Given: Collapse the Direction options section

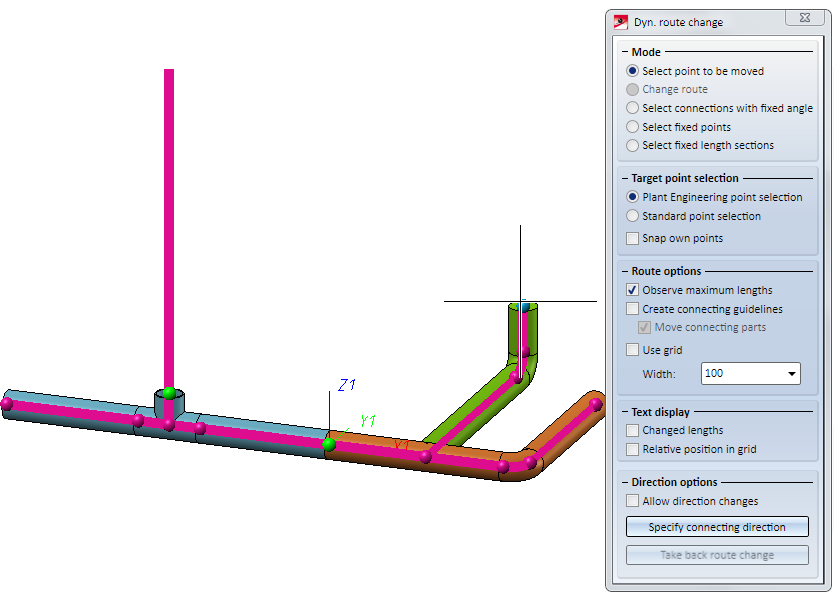Looking at the screenshot, I should [625, 482].
